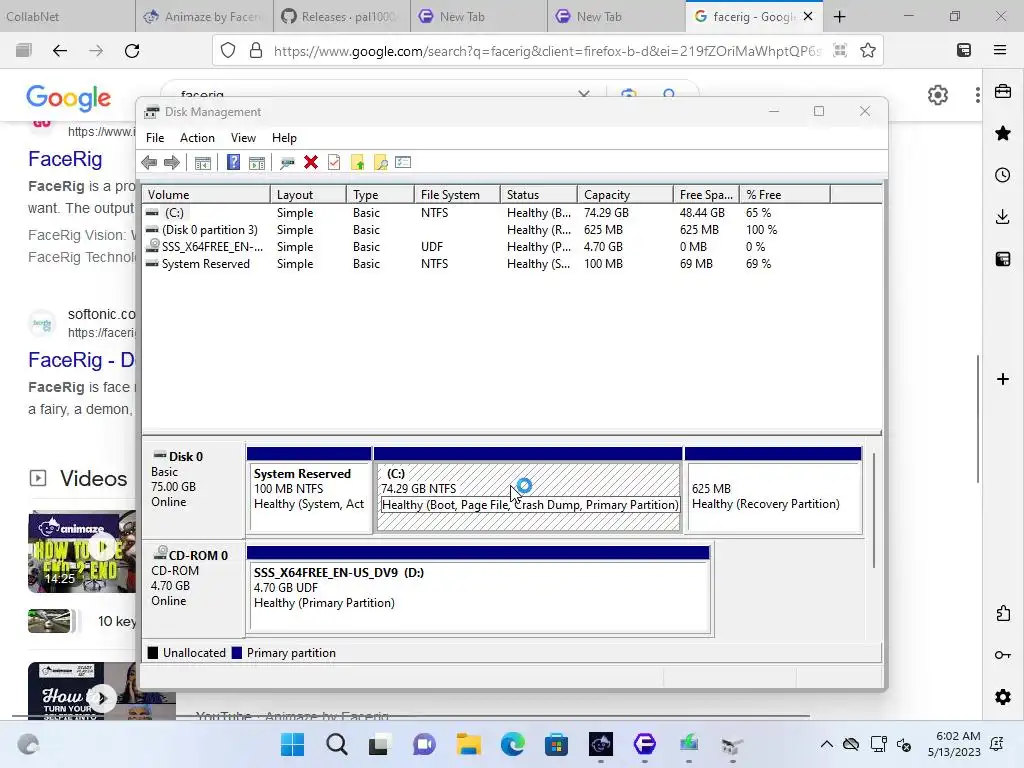
Task: Open the View menu in Disk Management
Action: click(x=243, y=138)
